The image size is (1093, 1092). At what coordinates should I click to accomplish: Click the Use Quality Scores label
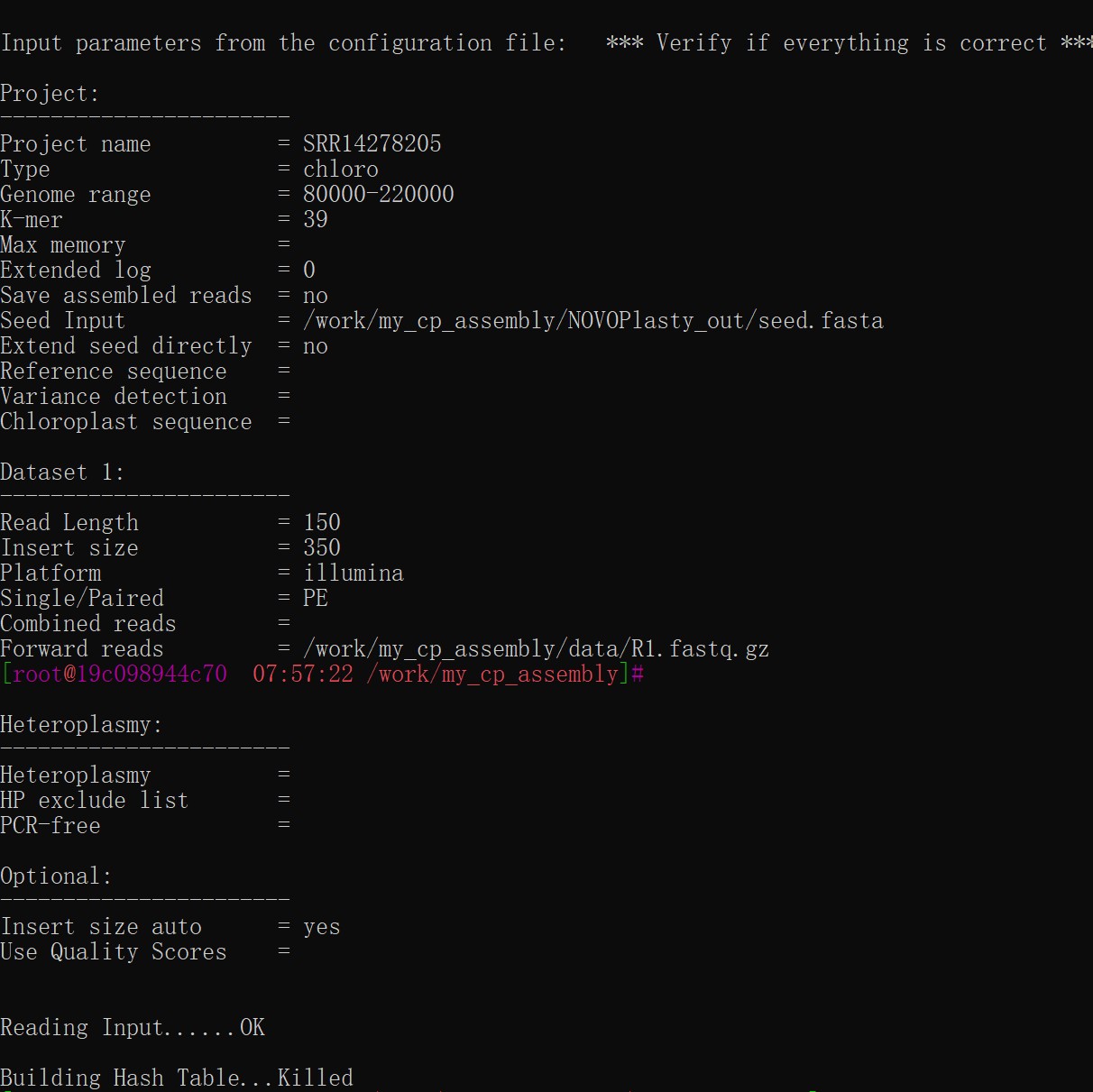click(x=114, y=952)
